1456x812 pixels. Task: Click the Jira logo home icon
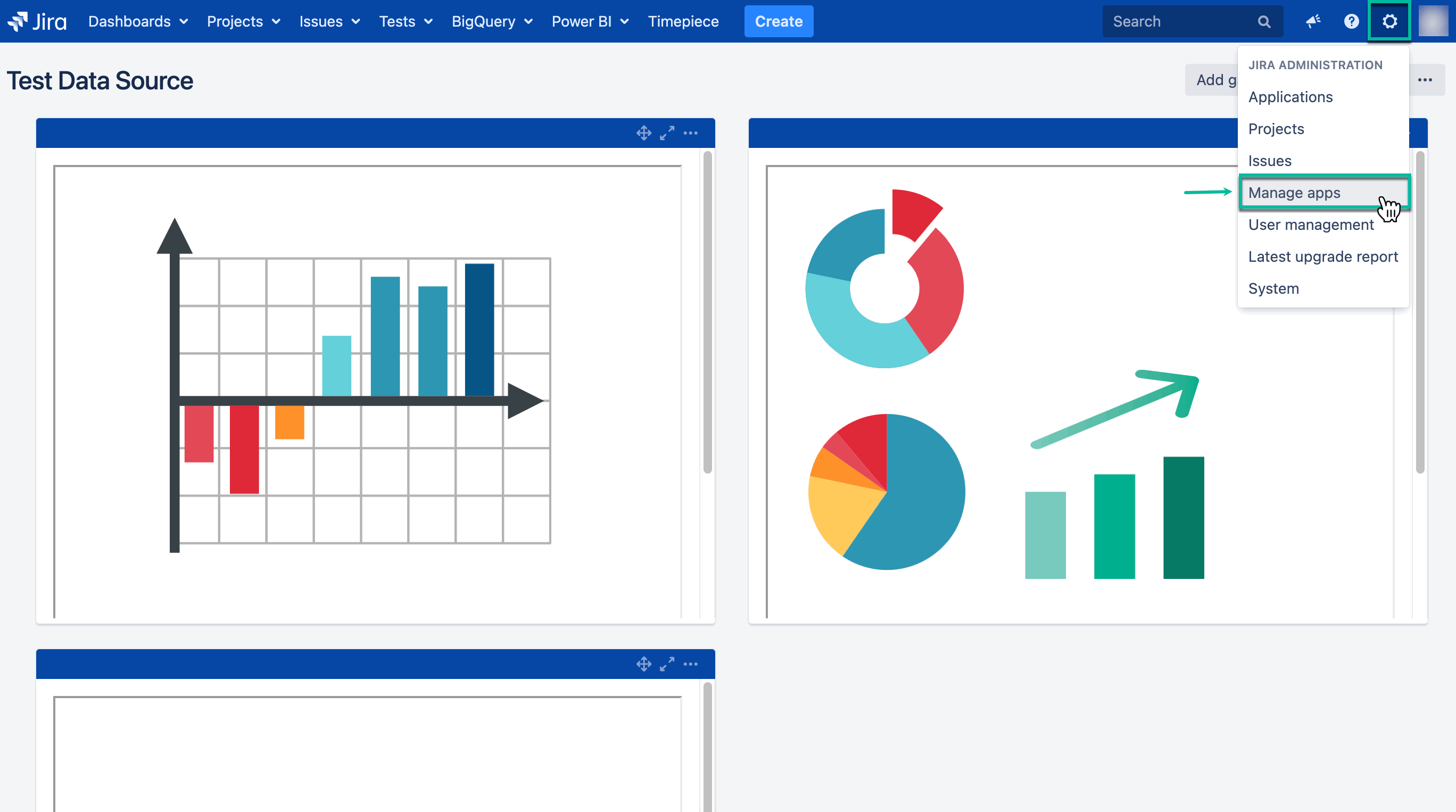pos(37,21)
